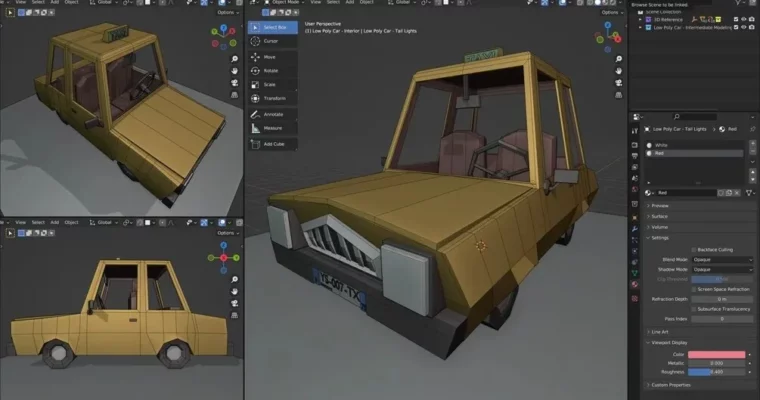Activate the Rotate tool
Screen dimensions: 760x400
[x=272, y=71]
